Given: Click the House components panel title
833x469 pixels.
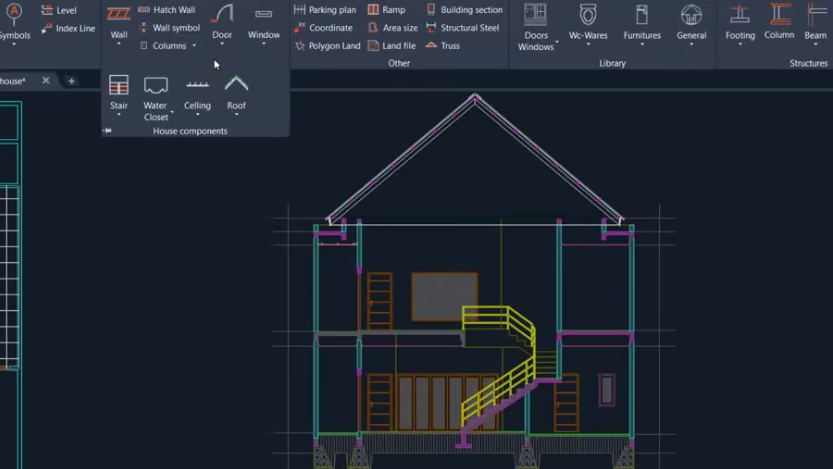Looking at the screenshot, I should coord(190,131).
